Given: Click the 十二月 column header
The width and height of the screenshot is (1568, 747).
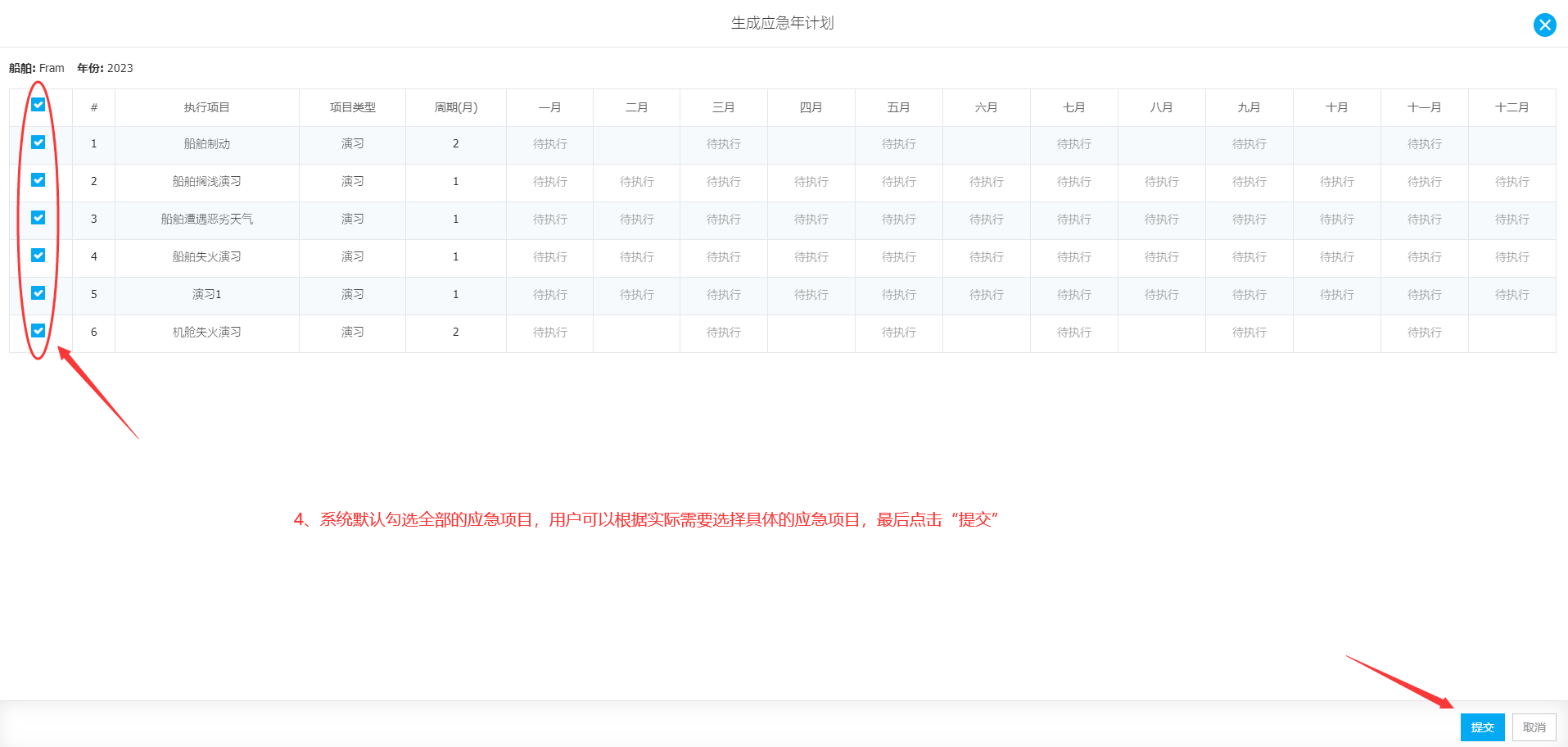Looking at the screenshot, I should pos(1512,107).
